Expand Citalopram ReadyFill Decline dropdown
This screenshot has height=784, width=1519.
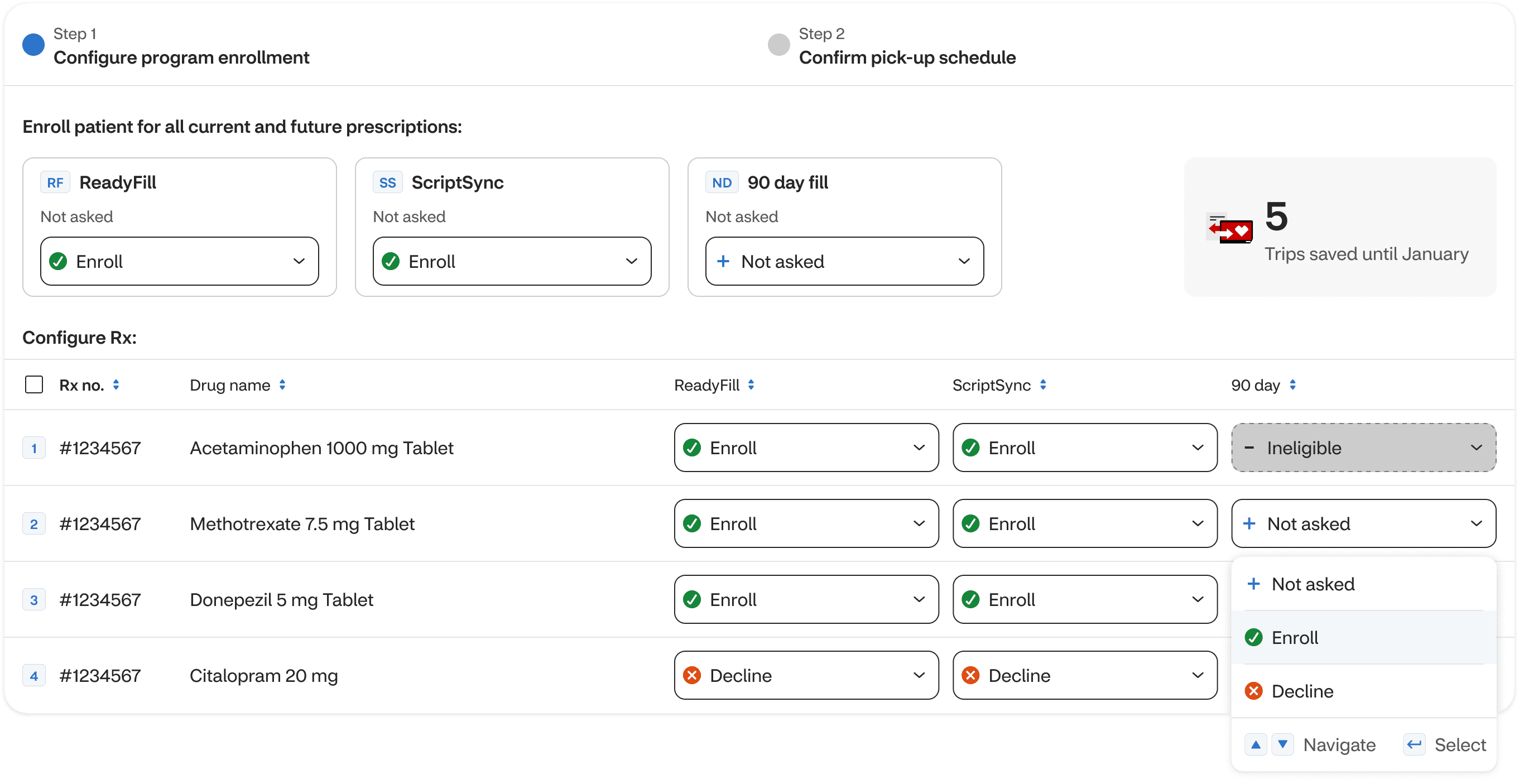tap(805, 676)
